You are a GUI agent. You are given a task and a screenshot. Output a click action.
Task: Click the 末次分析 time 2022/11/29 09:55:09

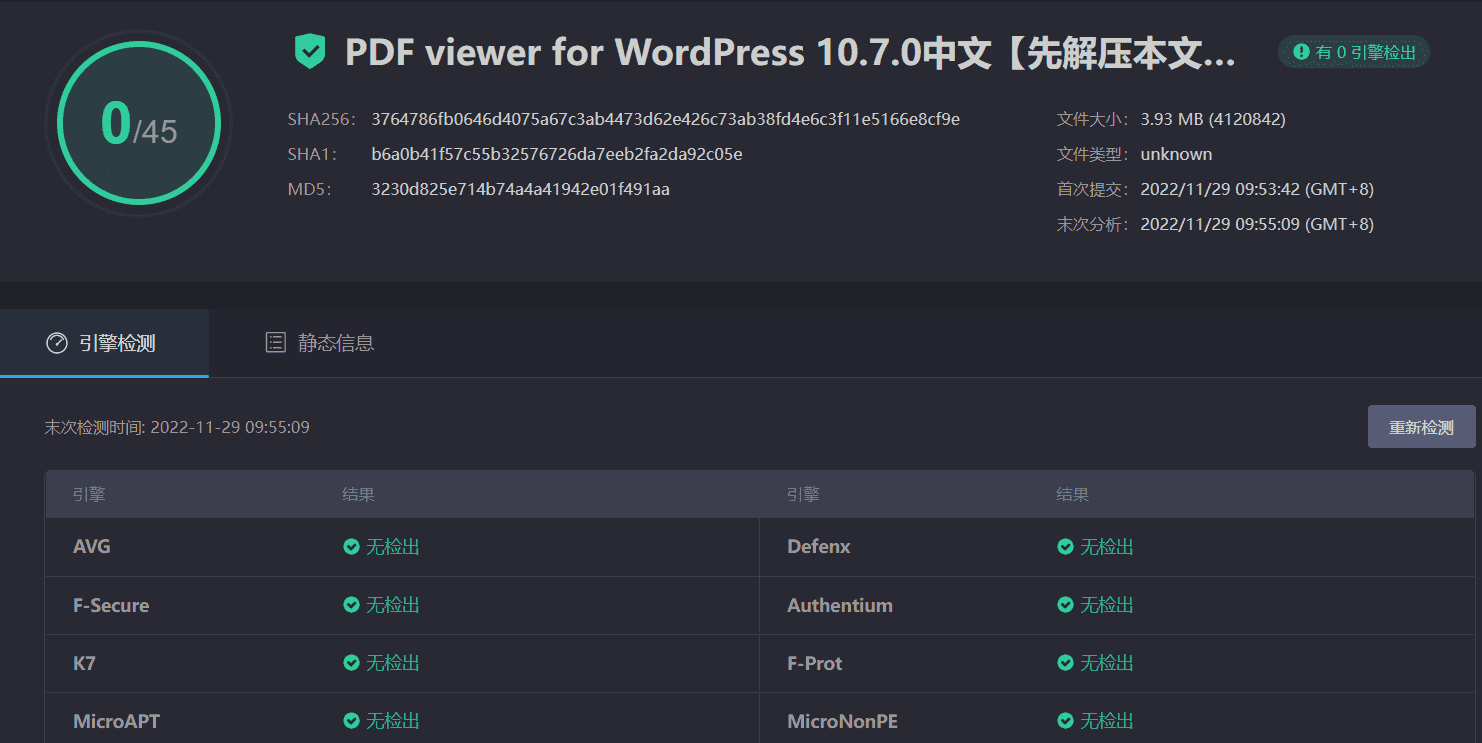point(1257,224)
